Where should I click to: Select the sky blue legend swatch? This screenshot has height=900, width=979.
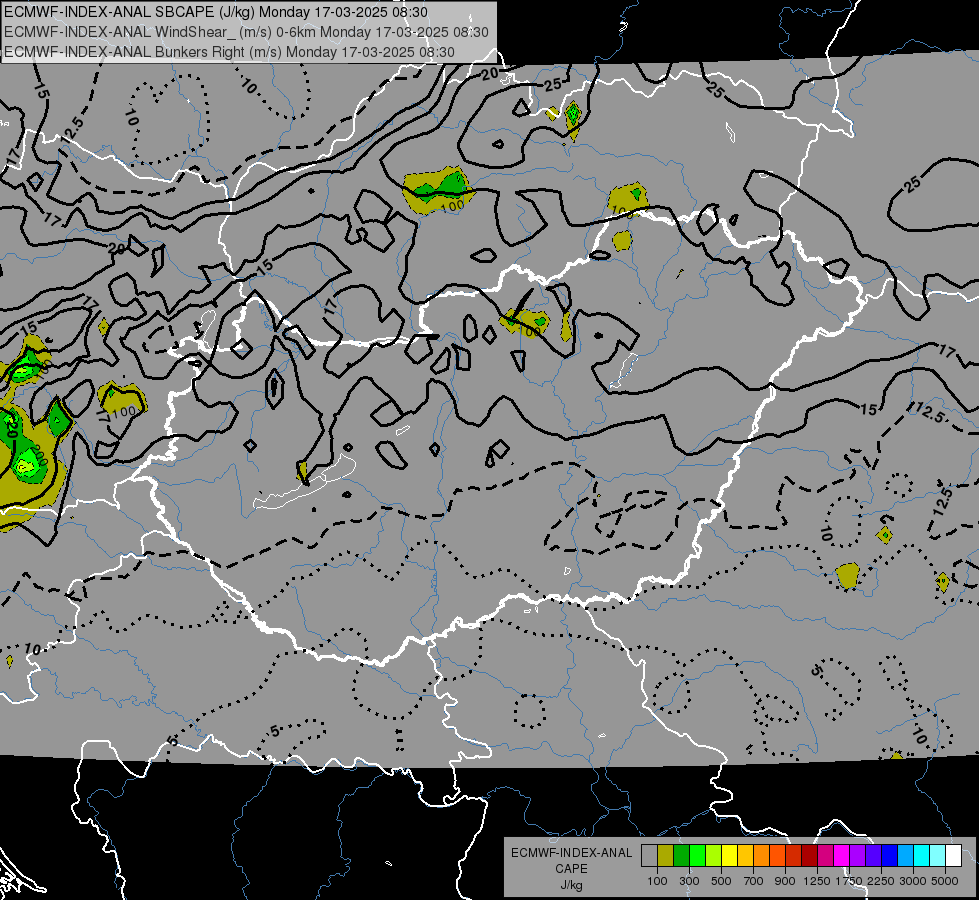point(906,856)
